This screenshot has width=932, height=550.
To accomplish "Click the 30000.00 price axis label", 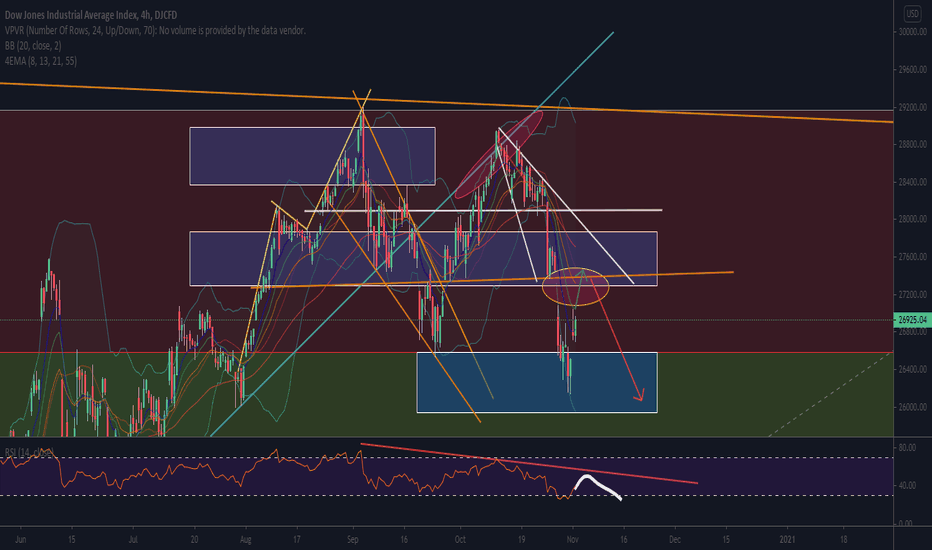I will (912, 32).
